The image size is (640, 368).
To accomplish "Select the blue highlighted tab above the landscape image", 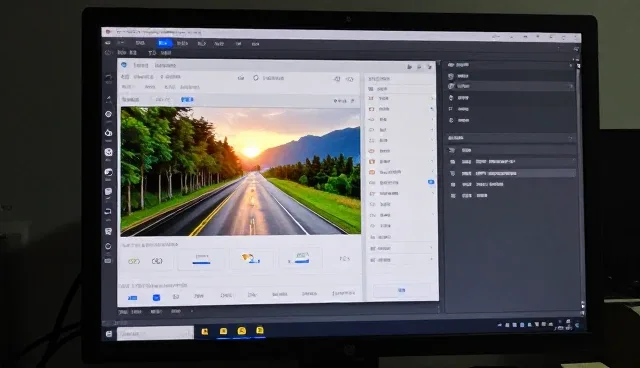I will pyautogui.click(x=187, y=100).
